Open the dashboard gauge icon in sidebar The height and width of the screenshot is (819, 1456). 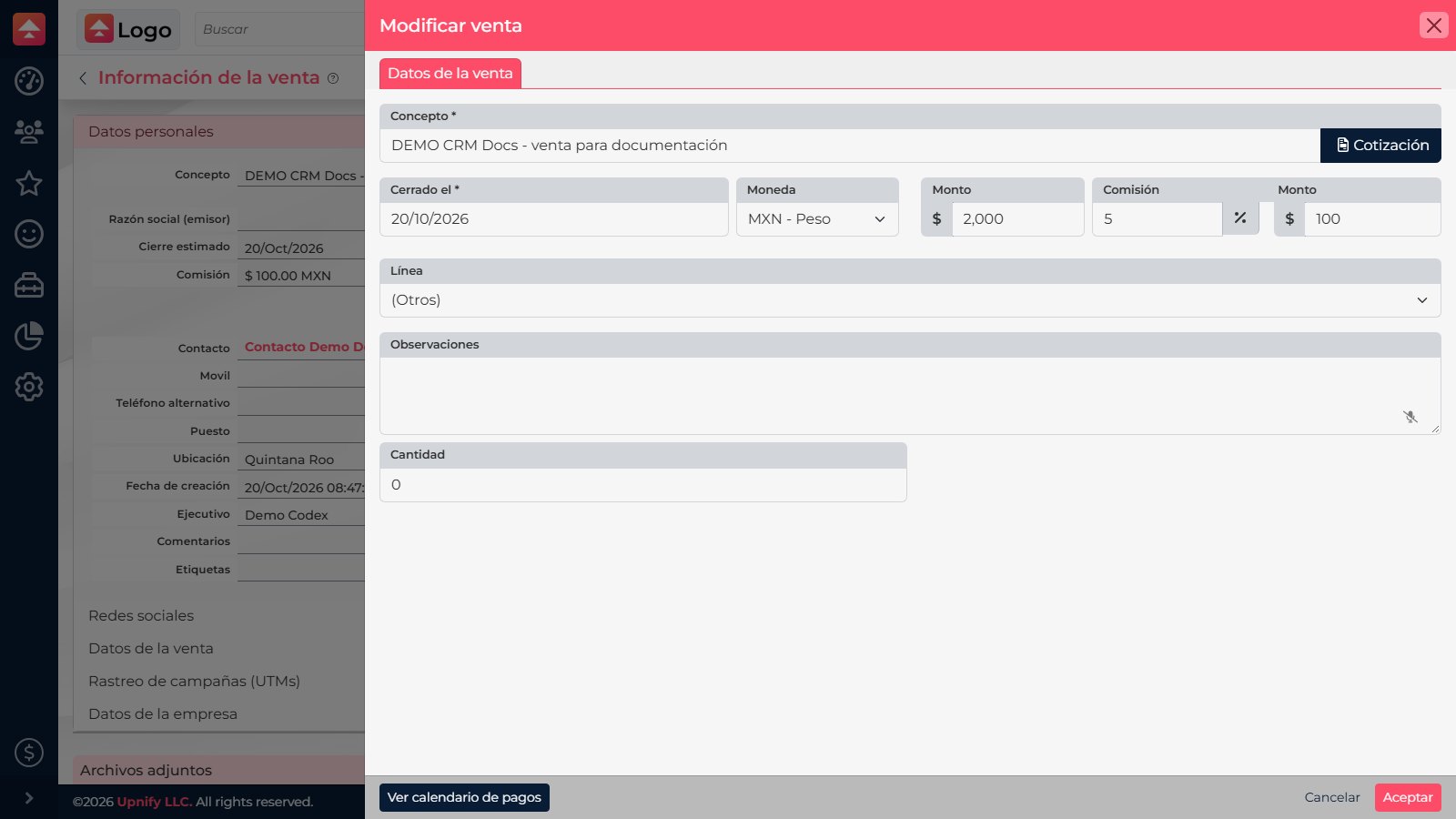(x=29, y=81)
